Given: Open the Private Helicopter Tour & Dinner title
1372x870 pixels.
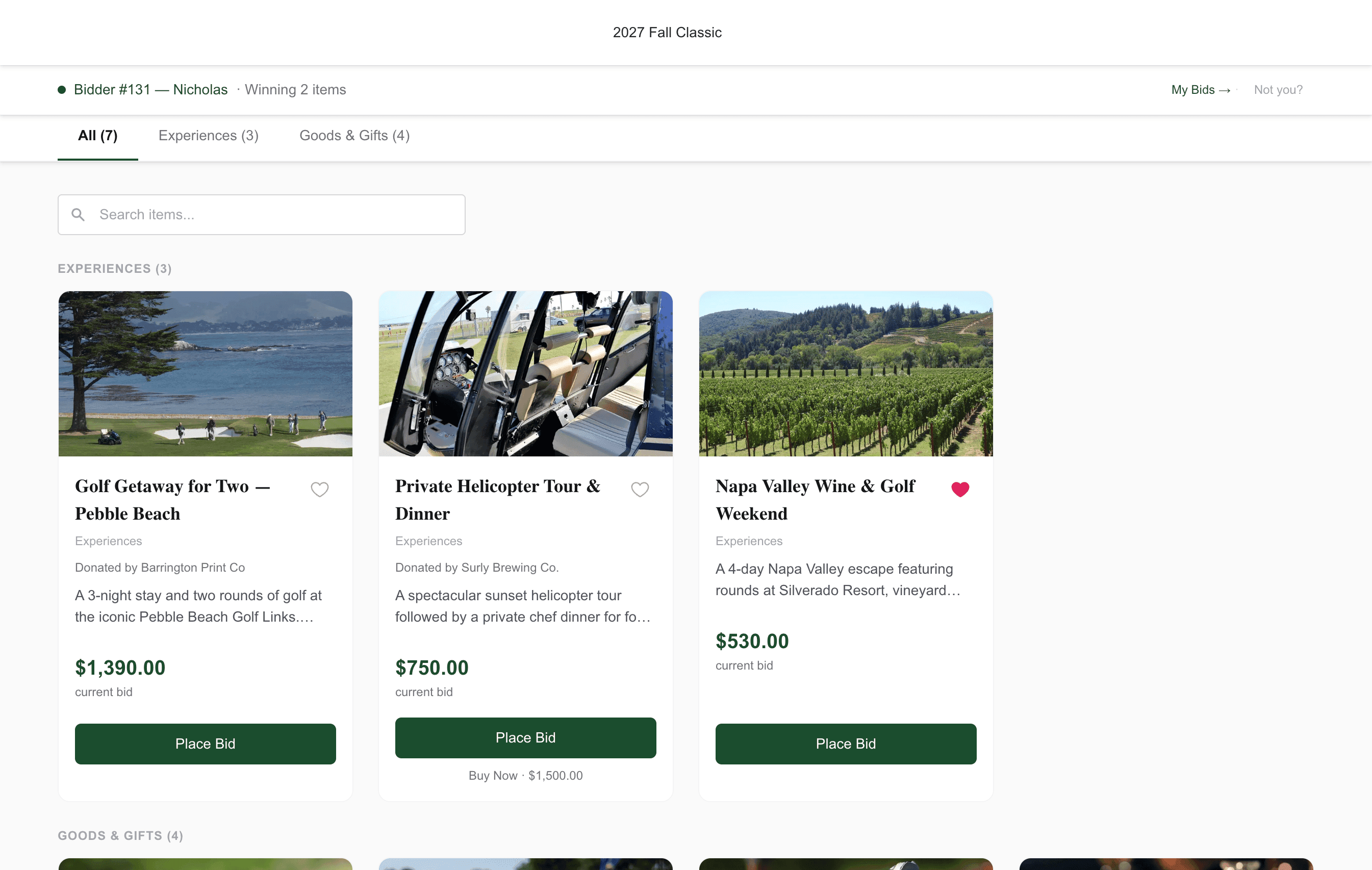Looking at the screenshot, I should (498, 500).
